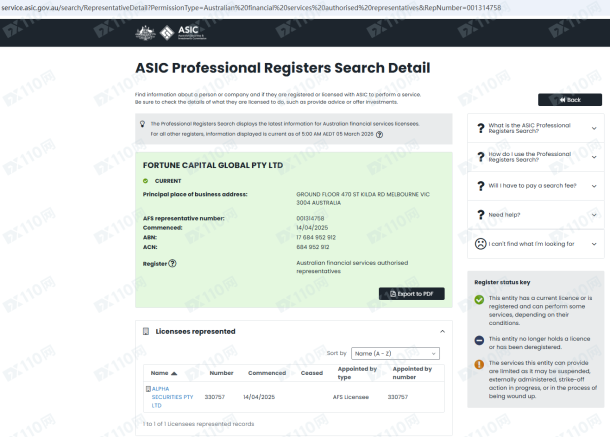Click the Back button
The image size is (610, 437).
[x=570, y=100]
